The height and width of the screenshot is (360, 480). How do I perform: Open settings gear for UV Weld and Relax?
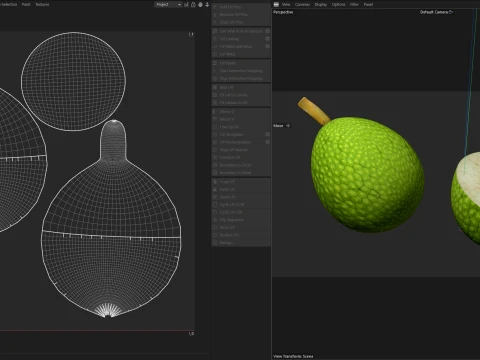(x=267, y=46)
